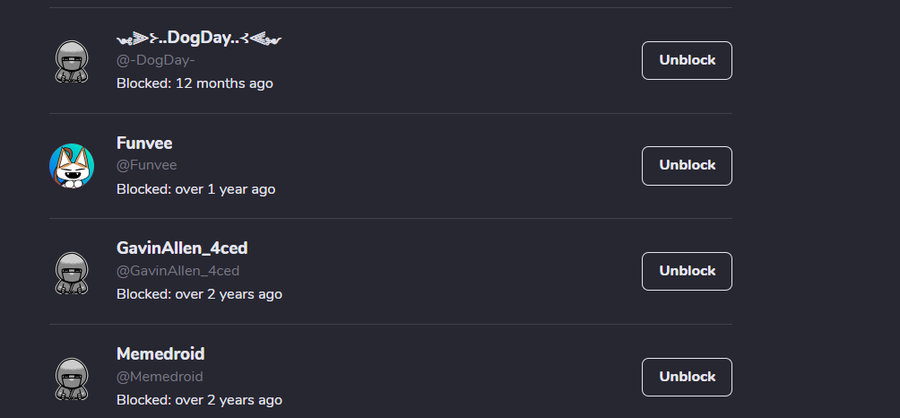
Task: Open the Funvee display name
Action: coord(144,143)
